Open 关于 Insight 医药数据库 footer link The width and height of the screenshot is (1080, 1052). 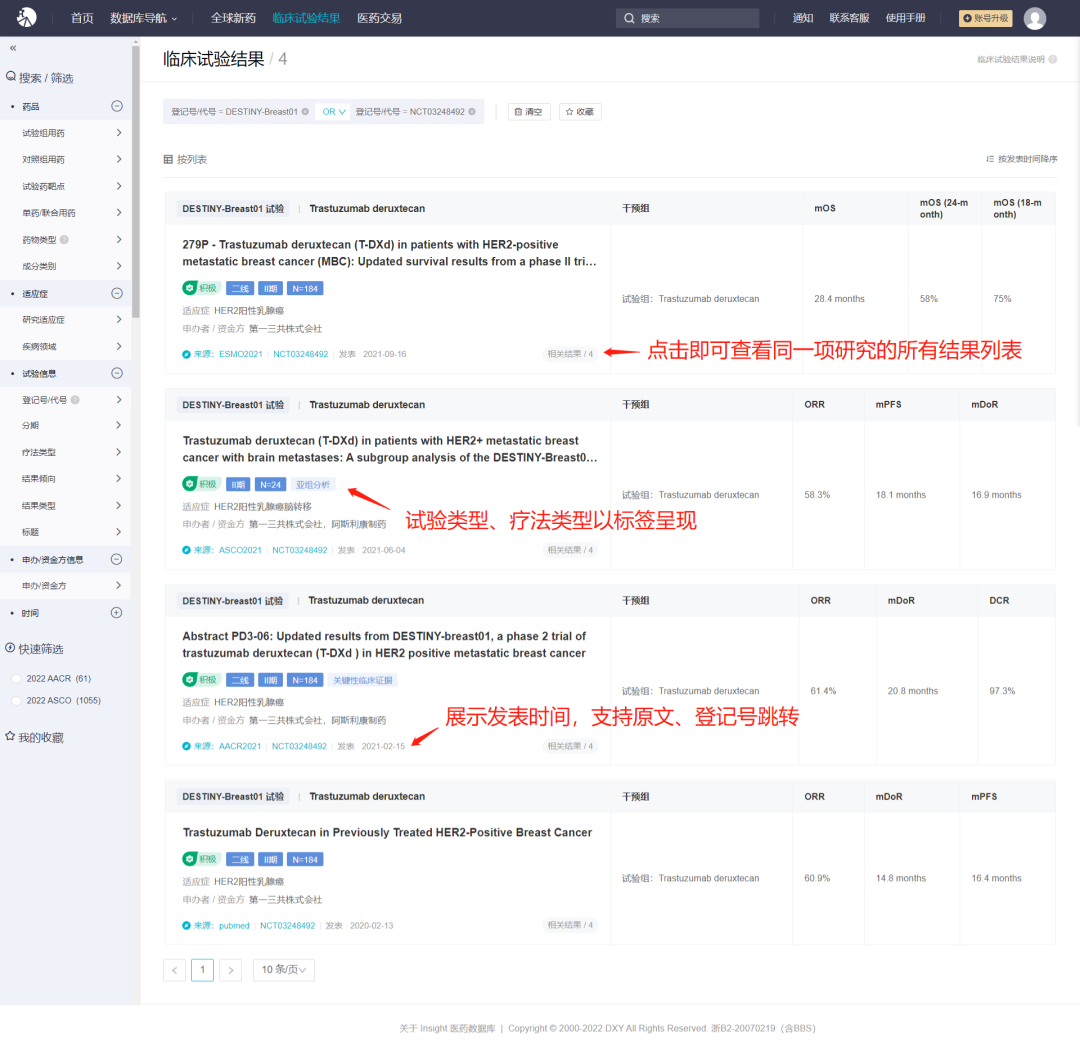click(x=447, y=1028)
